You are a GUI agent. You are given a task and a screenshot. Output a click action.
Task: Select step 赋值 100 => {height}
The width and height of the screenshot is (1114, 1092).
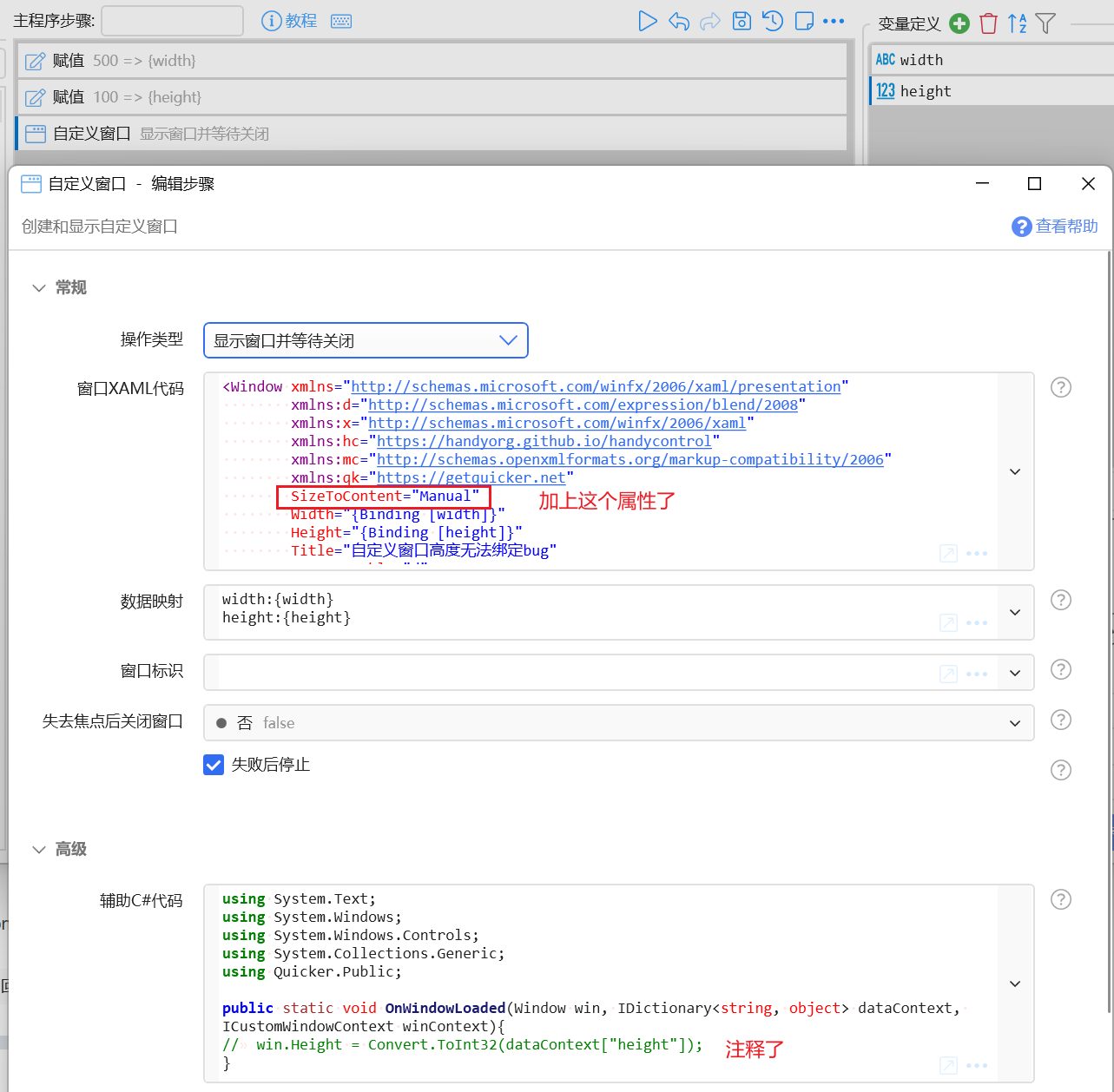point(432,97)
